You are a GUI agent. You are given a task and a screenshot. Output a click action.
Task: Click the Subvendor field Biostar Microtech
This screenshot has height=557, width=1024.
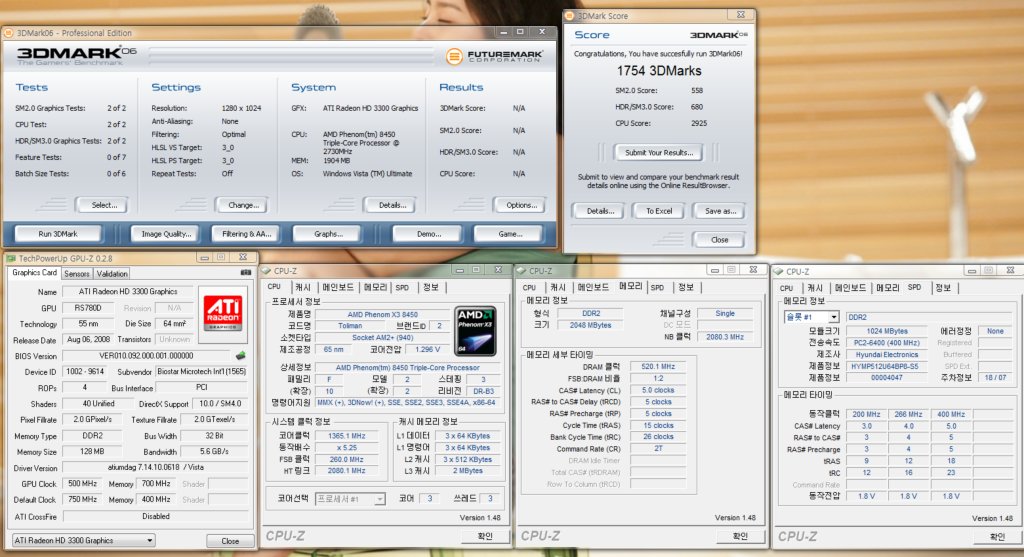point(201,372)
